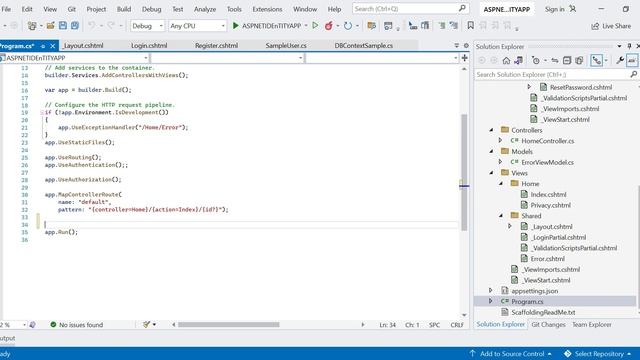Click the Open File folder icon

(50, 26)
